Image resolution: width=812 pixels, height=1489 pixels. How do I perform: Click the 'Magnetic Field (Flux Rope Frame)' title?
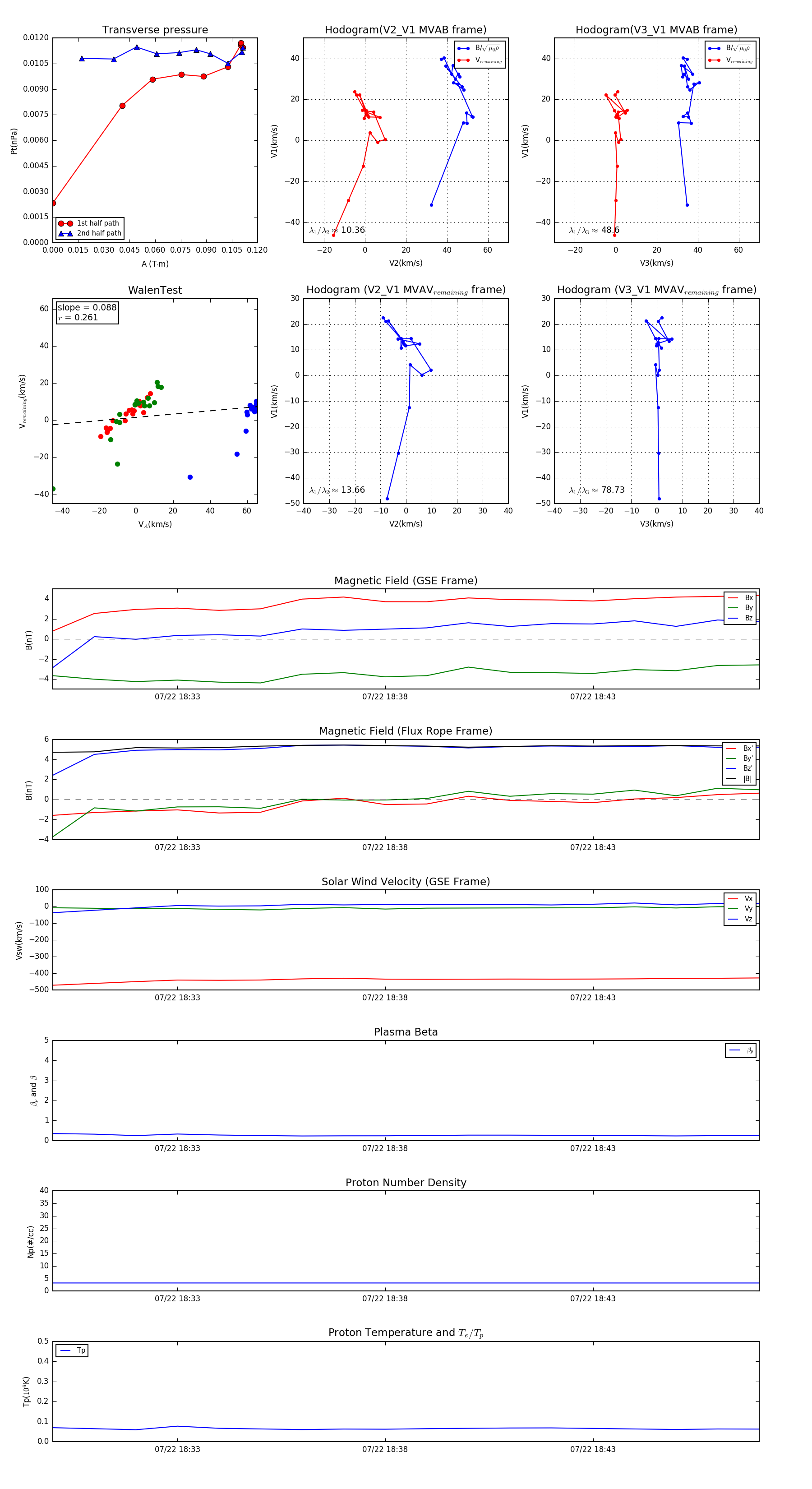[406, 731]
